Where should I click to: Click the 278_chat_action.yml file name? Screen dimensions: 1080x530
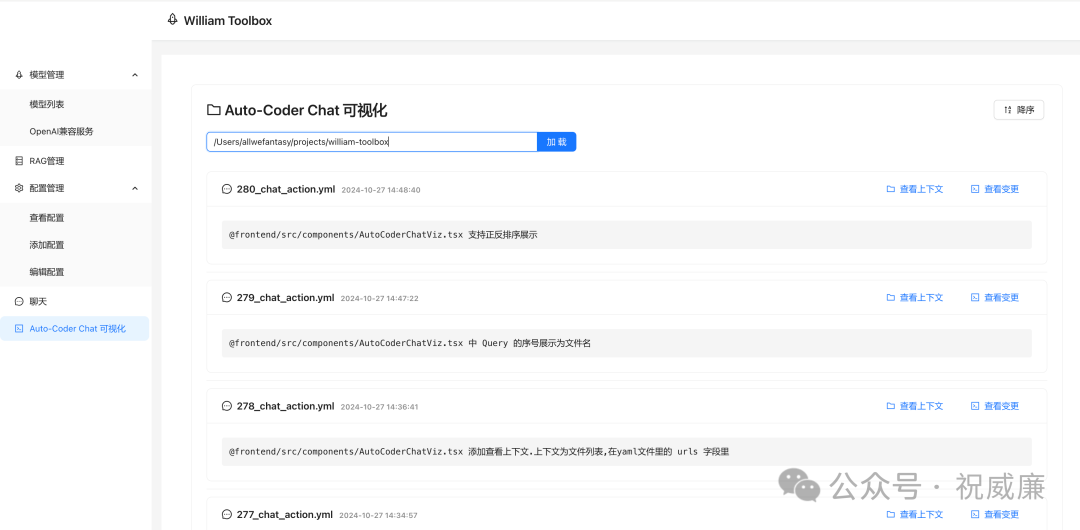click(286, 406)
